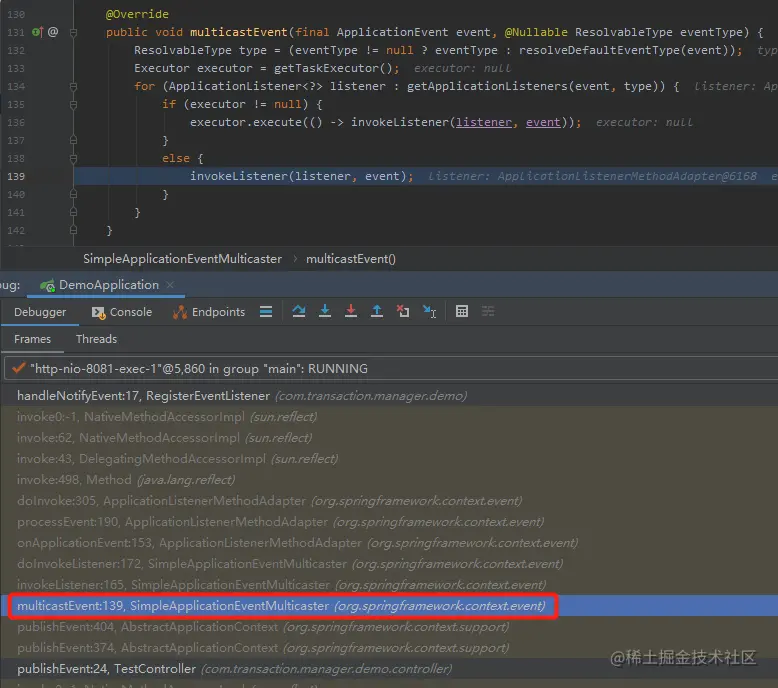Select frame doInvoke:305, ApplicationListenerMethodAdapter

click(389, 501)
